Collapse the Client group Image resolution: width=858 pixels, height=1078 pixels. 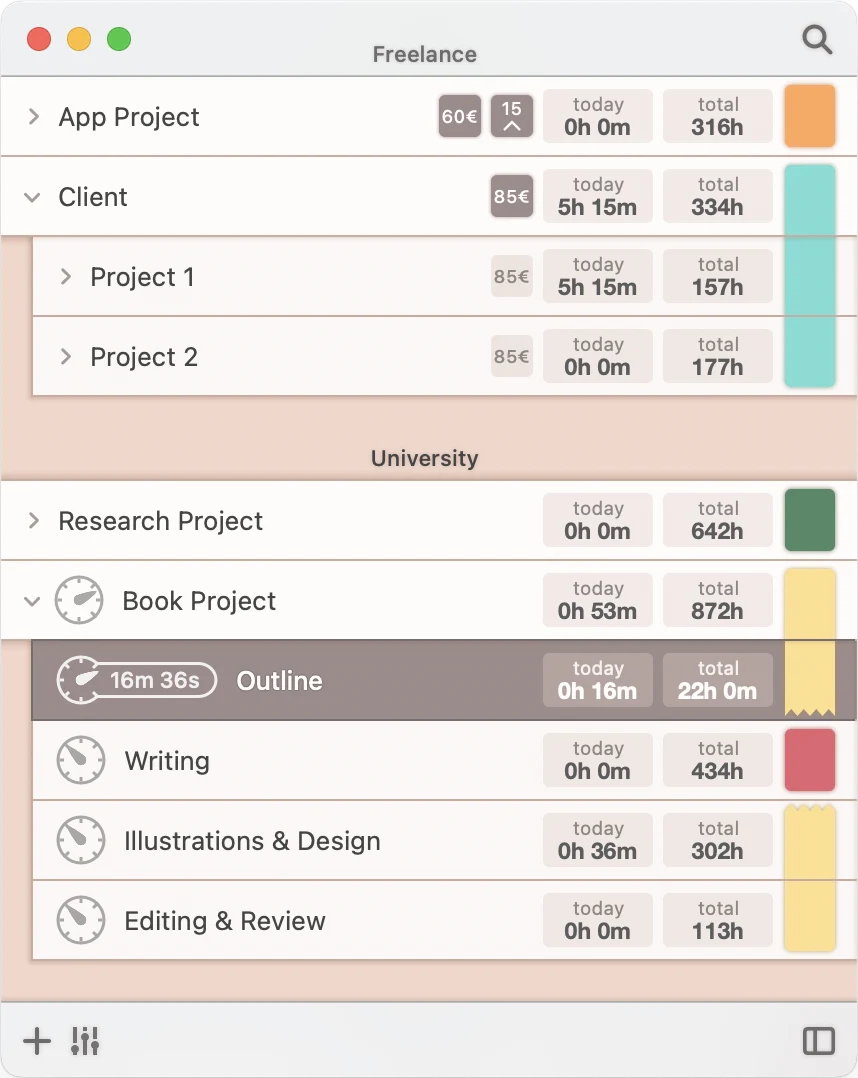33,197
